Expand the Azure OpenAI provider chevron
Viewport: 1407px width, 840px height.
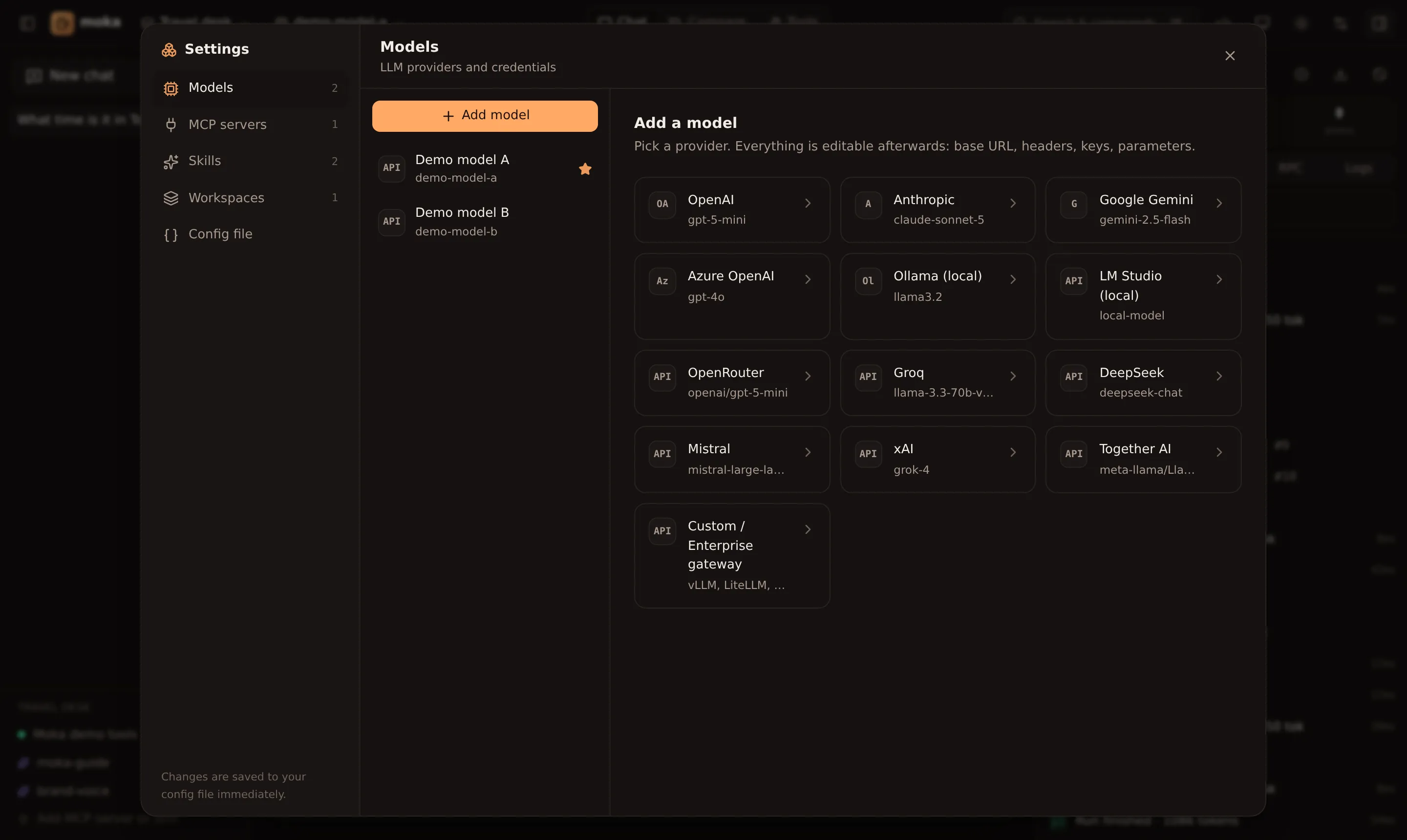(808, 280)
